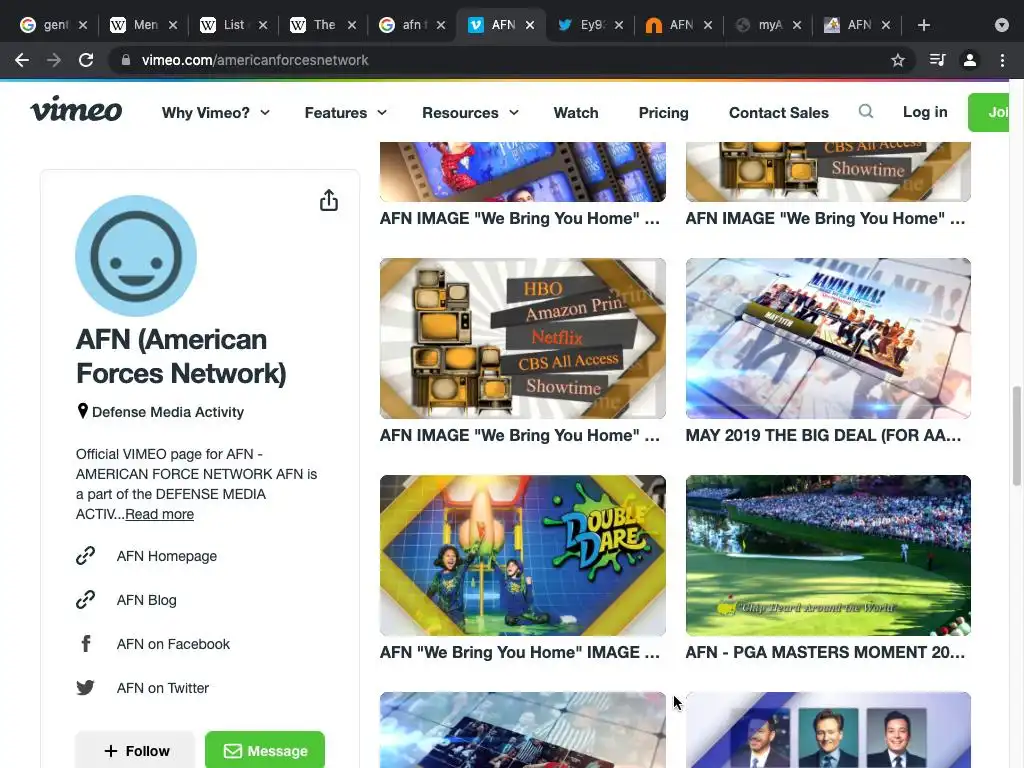
Task: Click 'MAY 2019 THE BIG DEAL' title
Action: (823, 435)
